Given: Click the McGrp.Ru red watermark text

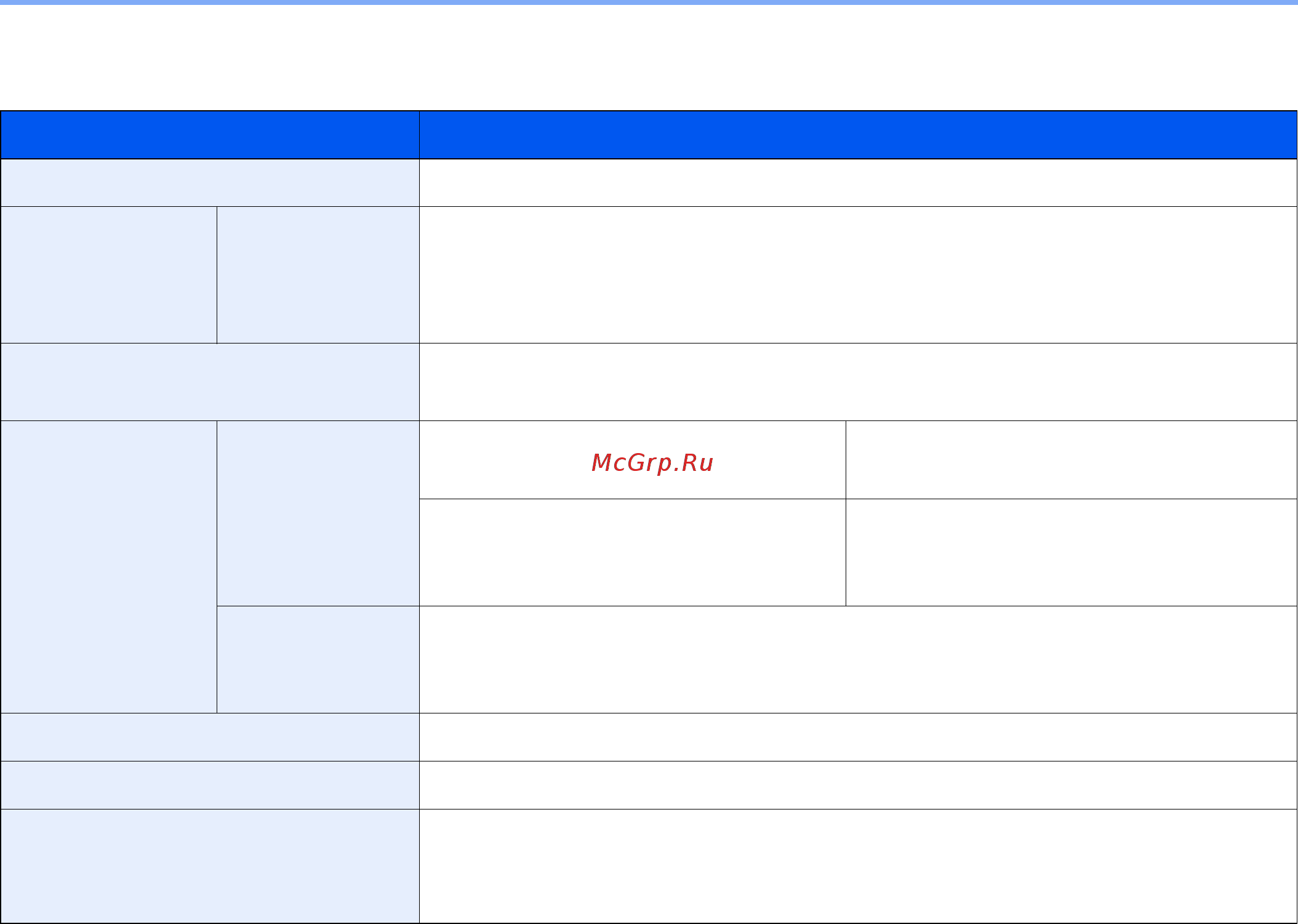Looking at the screenshot, I should point(652,462).
